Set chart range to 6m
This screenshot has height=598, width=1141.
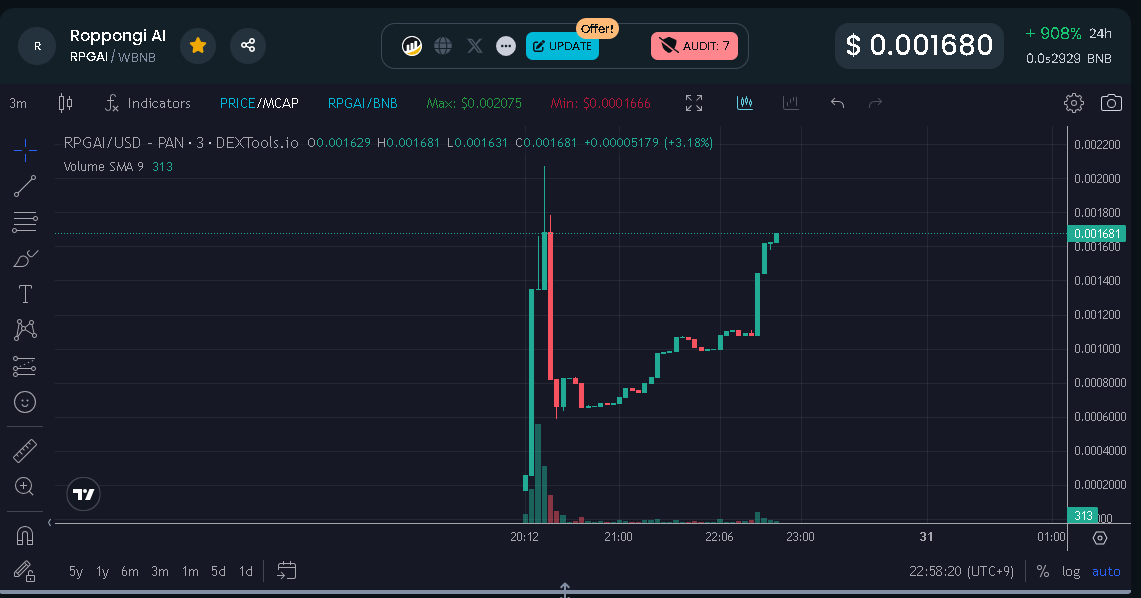pos(130,572)
